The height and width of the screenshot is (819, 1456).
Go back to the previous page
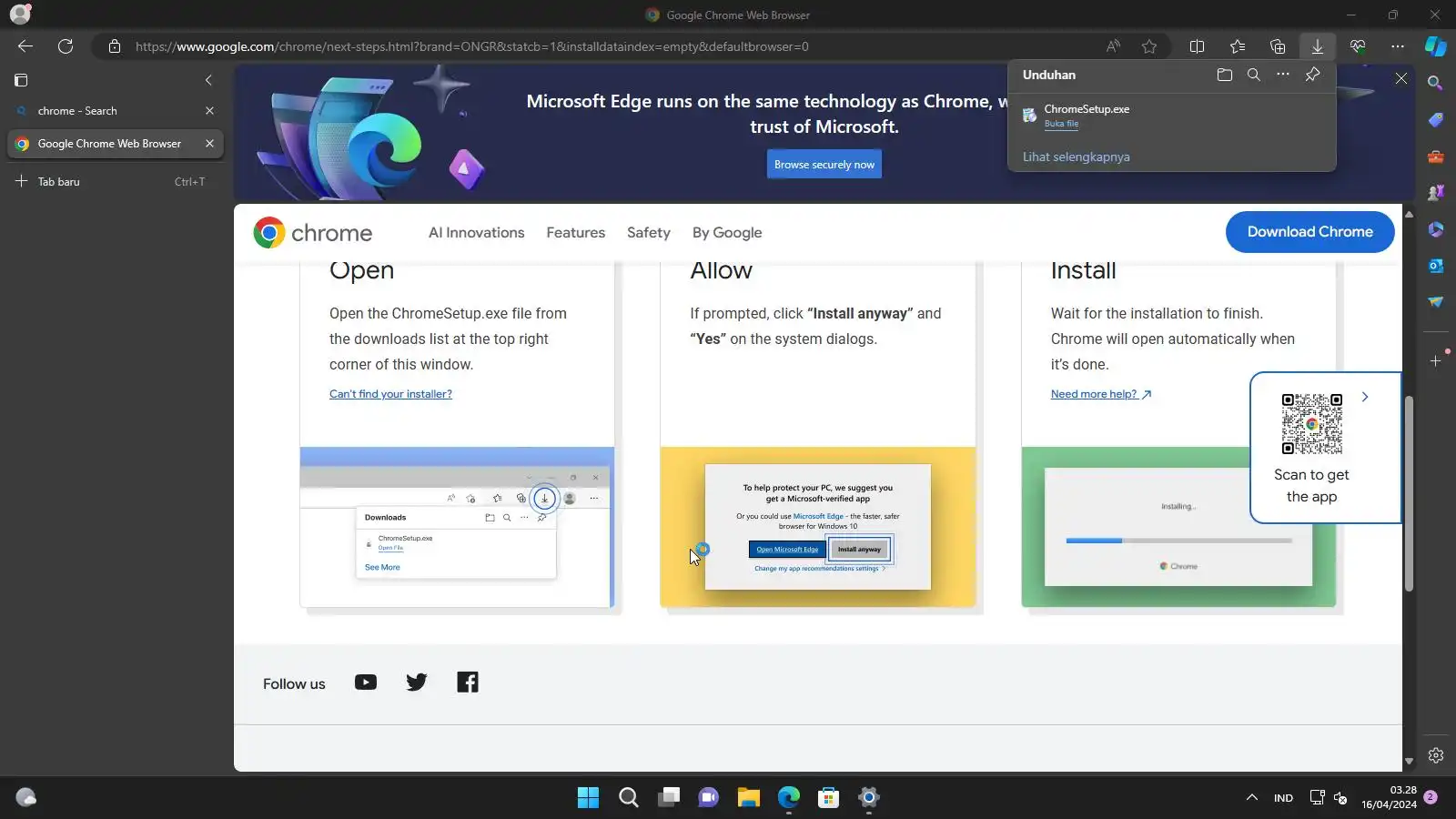25,46
